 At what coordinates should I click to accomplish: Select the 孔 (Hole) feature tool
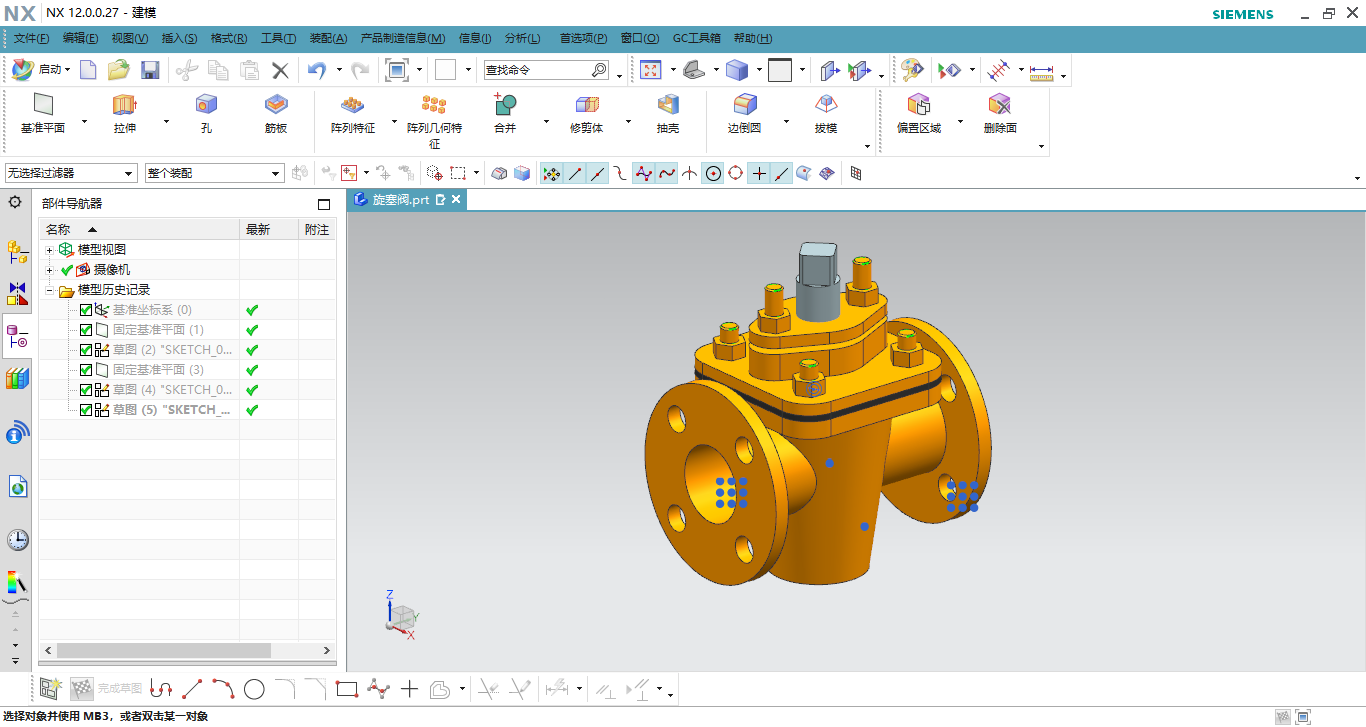[x=206, y=105]
